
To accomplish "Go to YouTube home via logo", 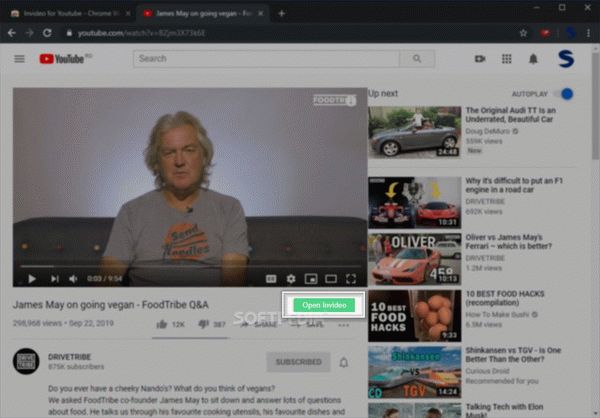I will point(62,59).
